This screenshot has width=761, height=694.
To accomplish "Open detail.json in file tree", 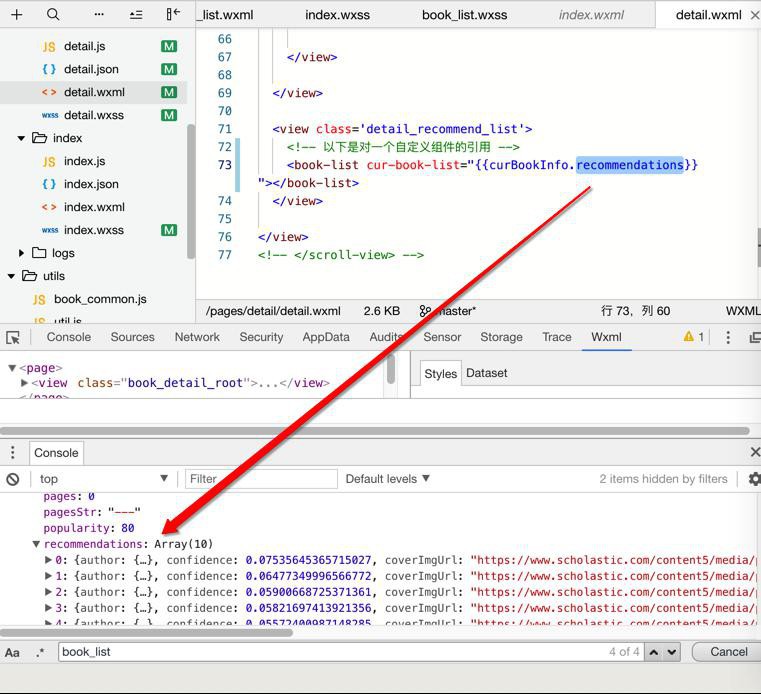I will click(91, 69).
